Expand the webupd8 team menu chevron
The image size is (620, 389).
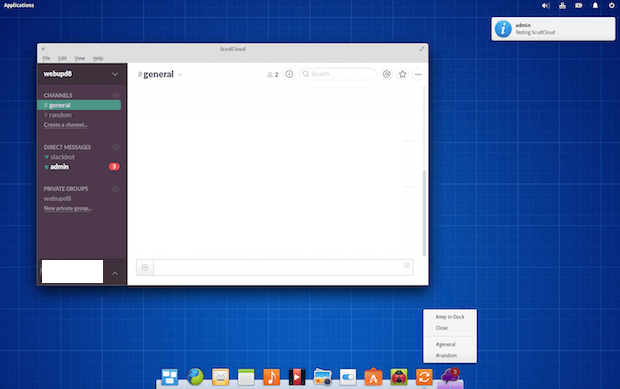[x=115, y=74]
